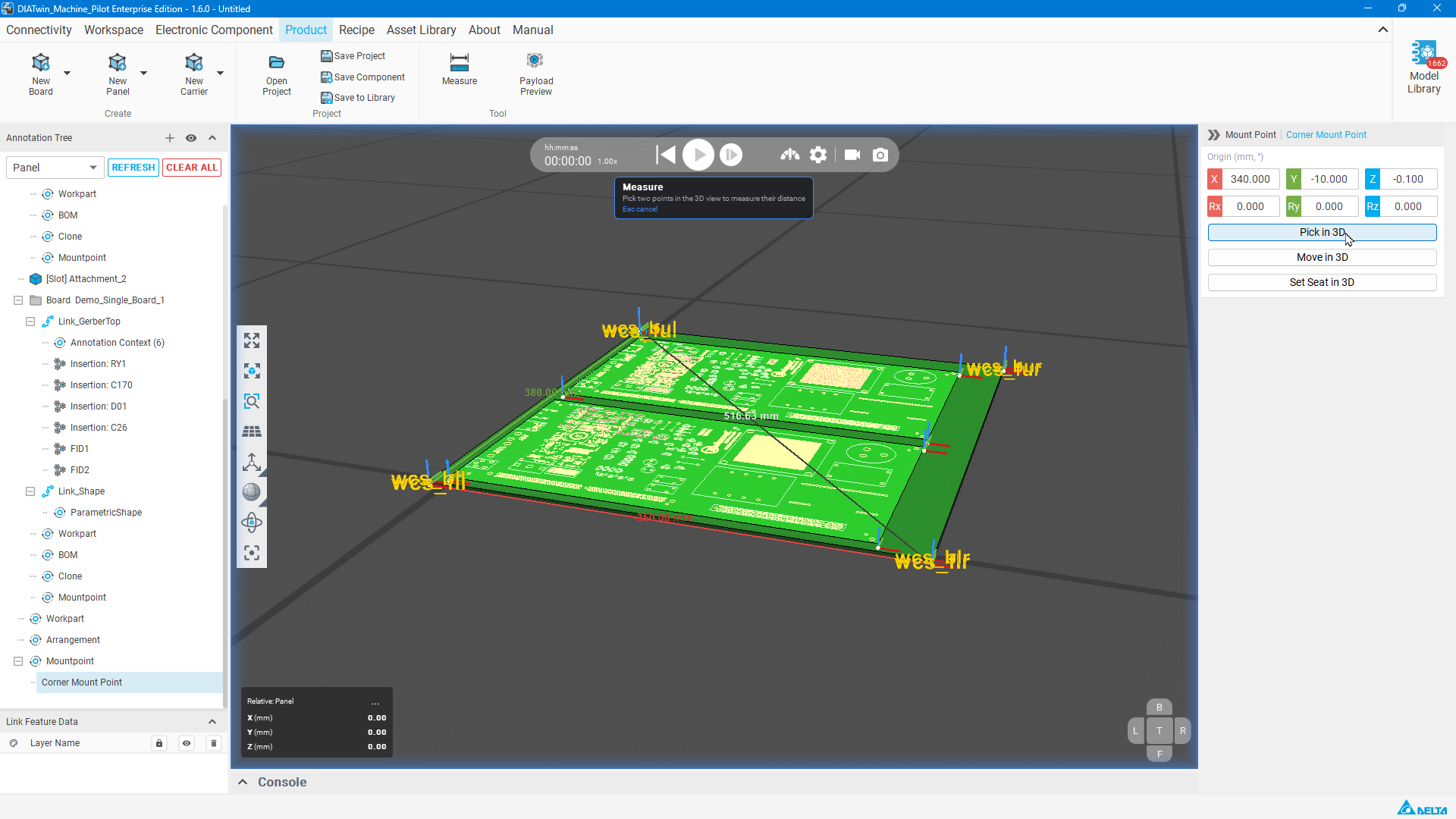Screen dimensions: 1456x819
Task: Toggle Annotation Tree visibility eye
Action: [x=191, y=138]
